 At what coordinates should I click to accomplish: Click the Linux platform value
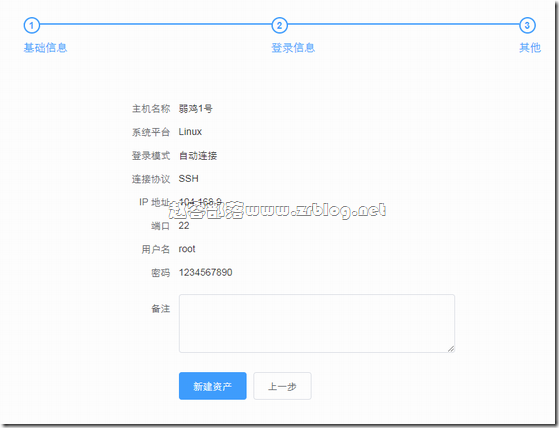tap(190, 132)
